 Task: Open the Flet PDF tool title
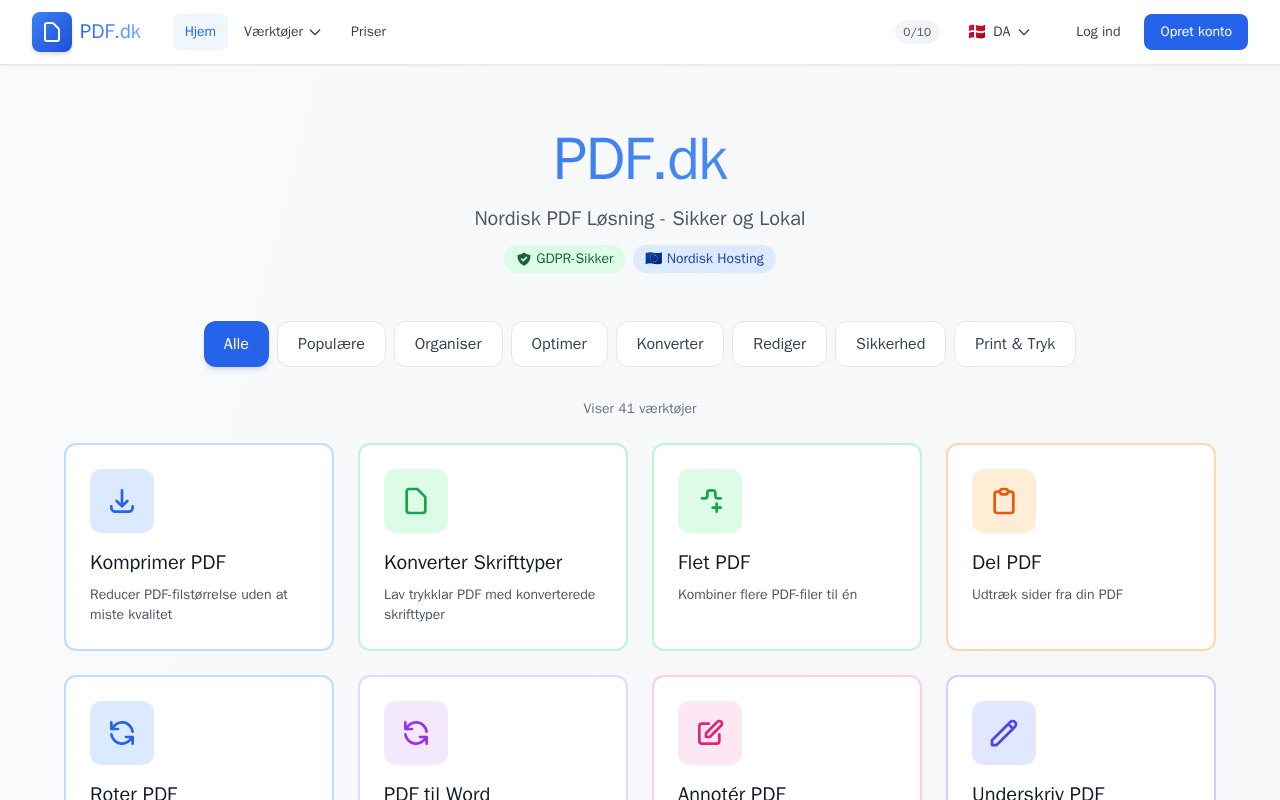pos(714,563)
